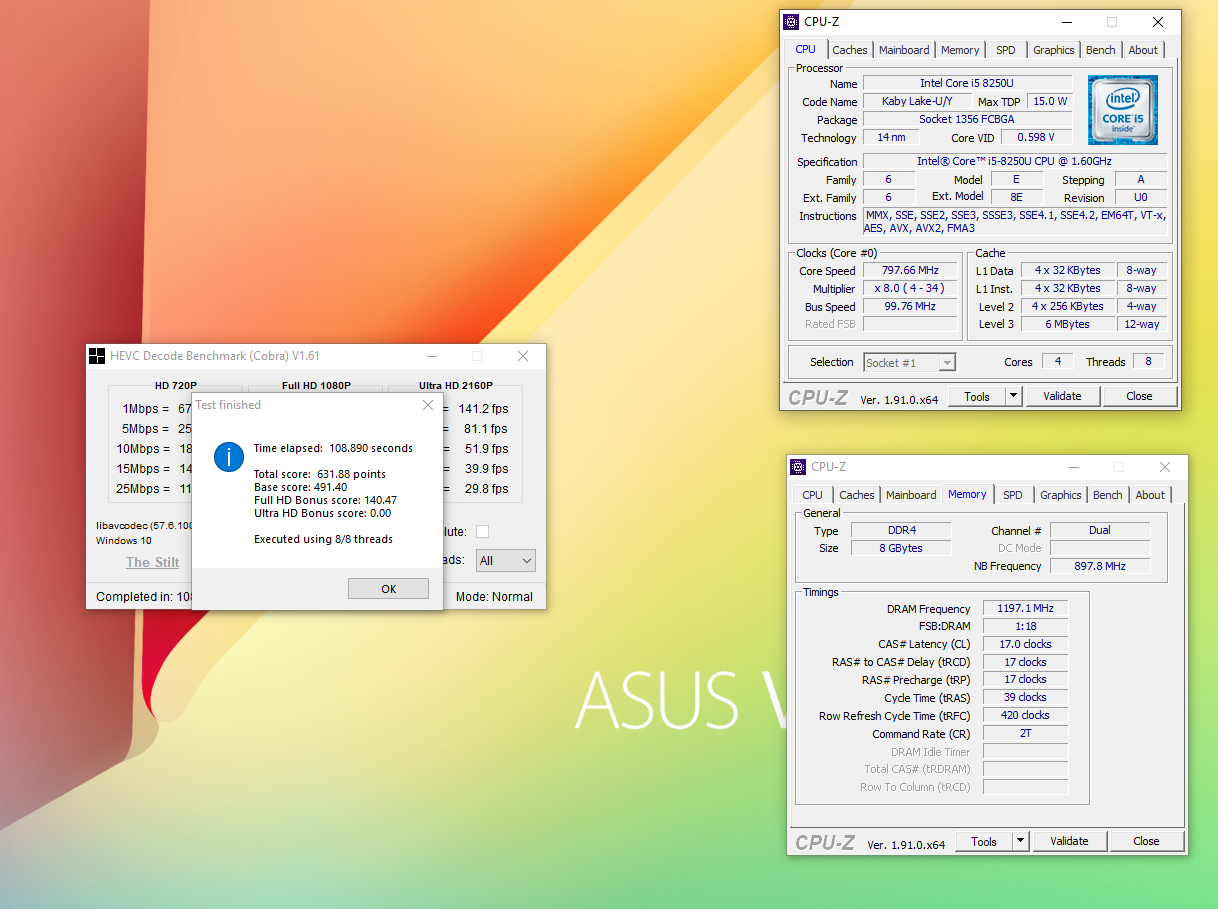Screen dimensions: 1218x909
Task: Open Graphics tab in lower CPU-Z window
Action: [x=1061, y=495]
